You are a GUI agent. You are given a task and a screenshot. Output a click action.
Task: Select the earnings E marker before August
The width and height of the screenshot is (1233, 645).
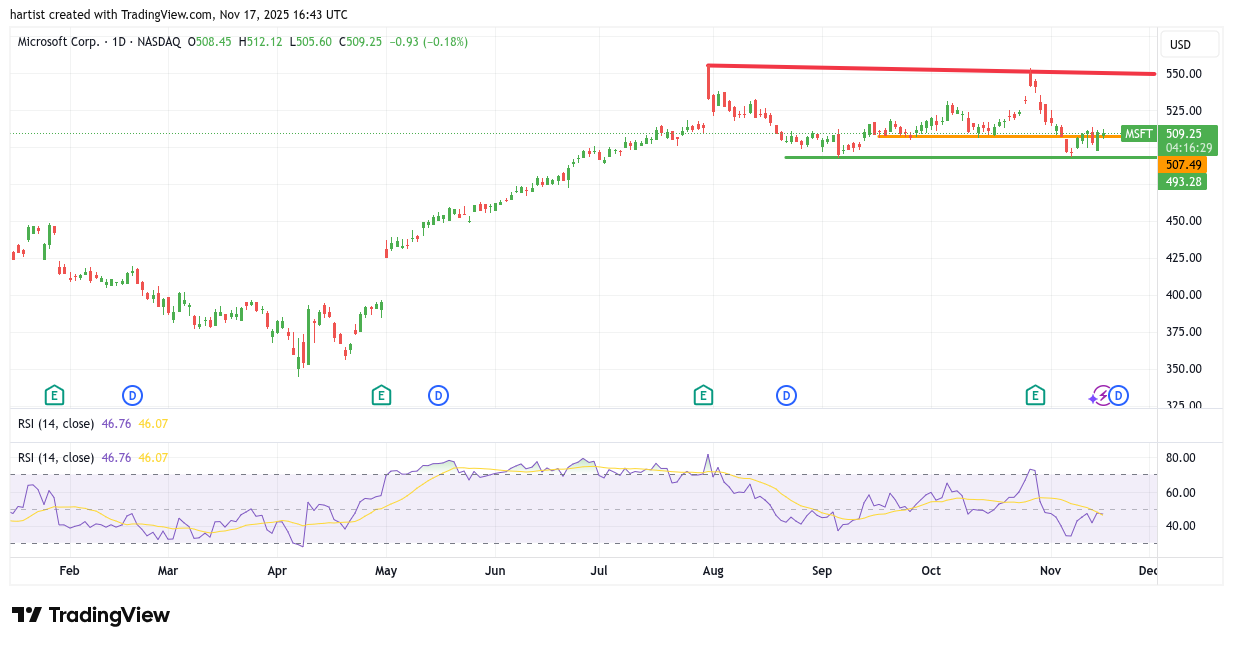point(703,396)
